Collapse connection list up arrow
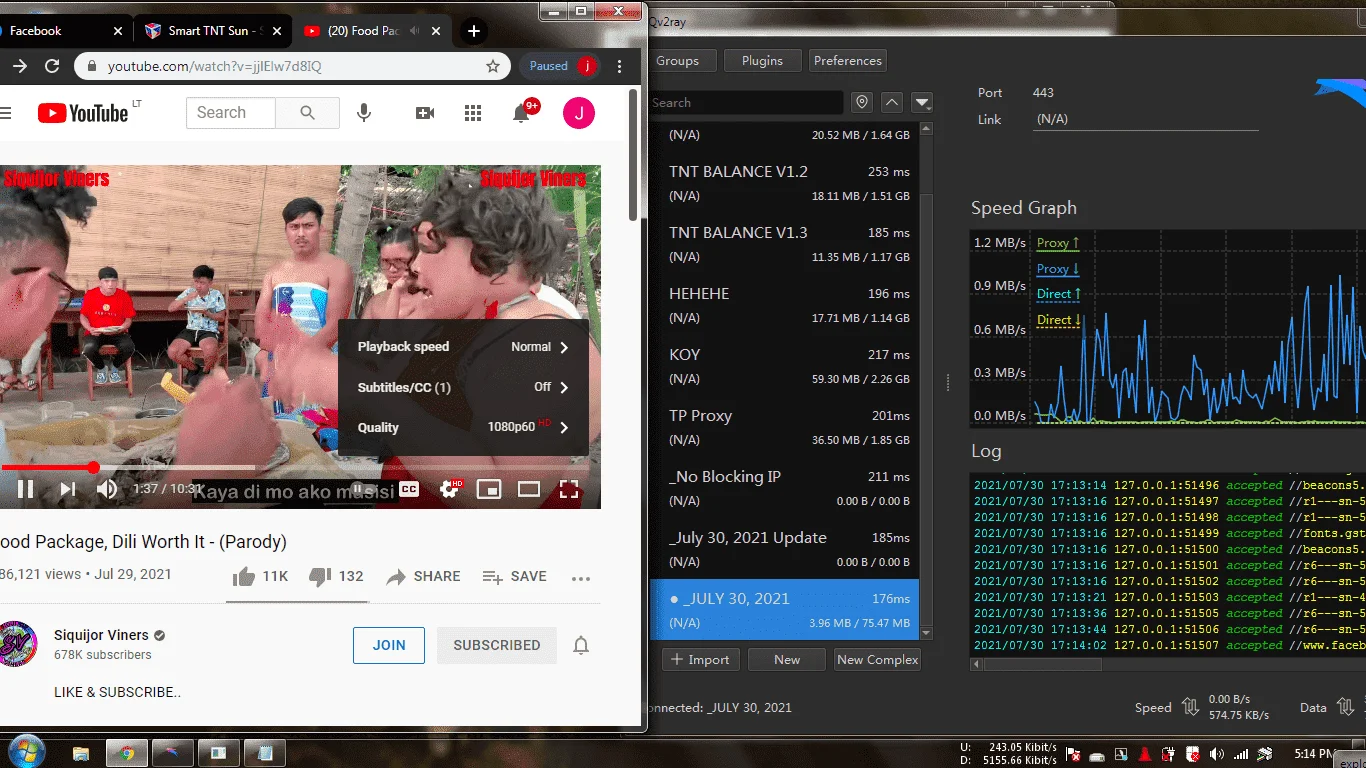 click(x=892, y=102)
